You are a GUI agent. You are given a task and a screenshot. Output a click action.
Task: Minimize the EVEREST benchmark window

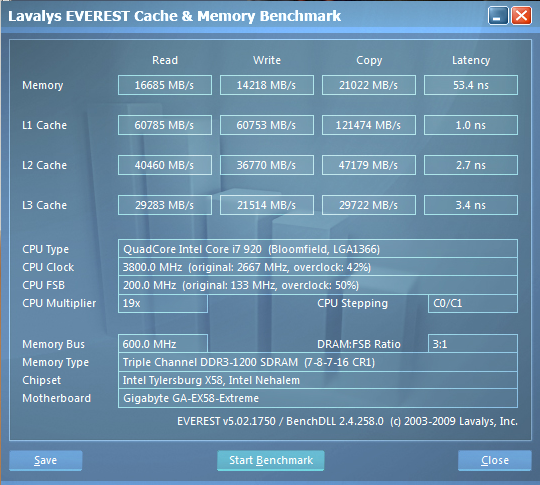tap(498, 16)
